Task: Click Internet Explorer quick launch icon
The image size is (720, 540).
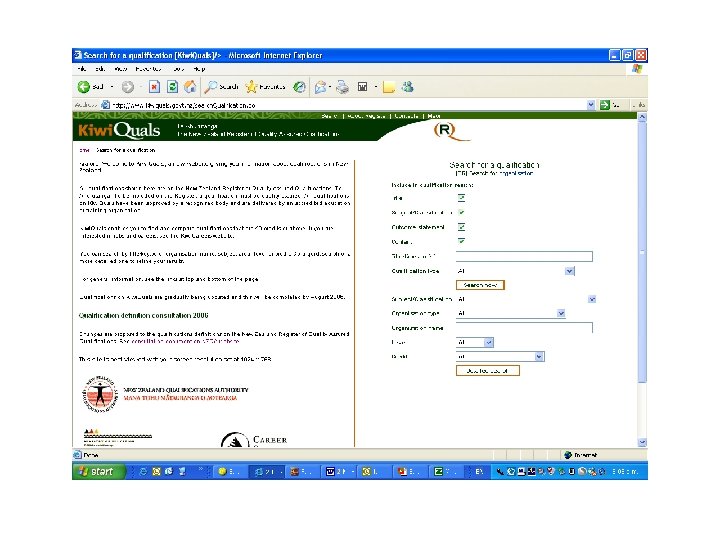Action: point(143,472)
